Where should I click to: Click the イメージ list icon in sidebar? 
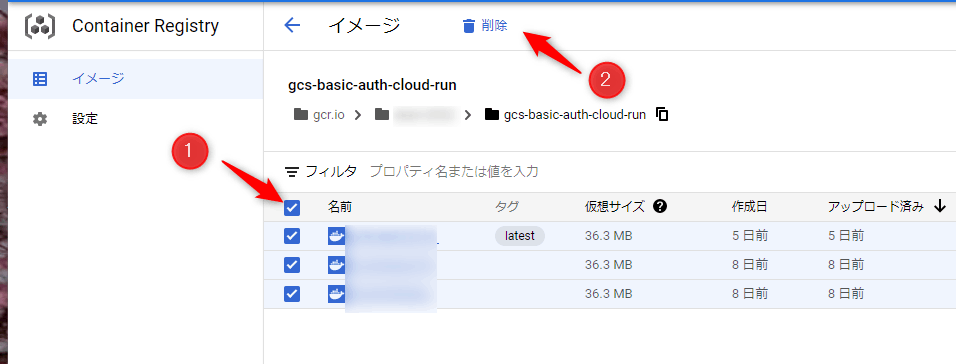40,79
